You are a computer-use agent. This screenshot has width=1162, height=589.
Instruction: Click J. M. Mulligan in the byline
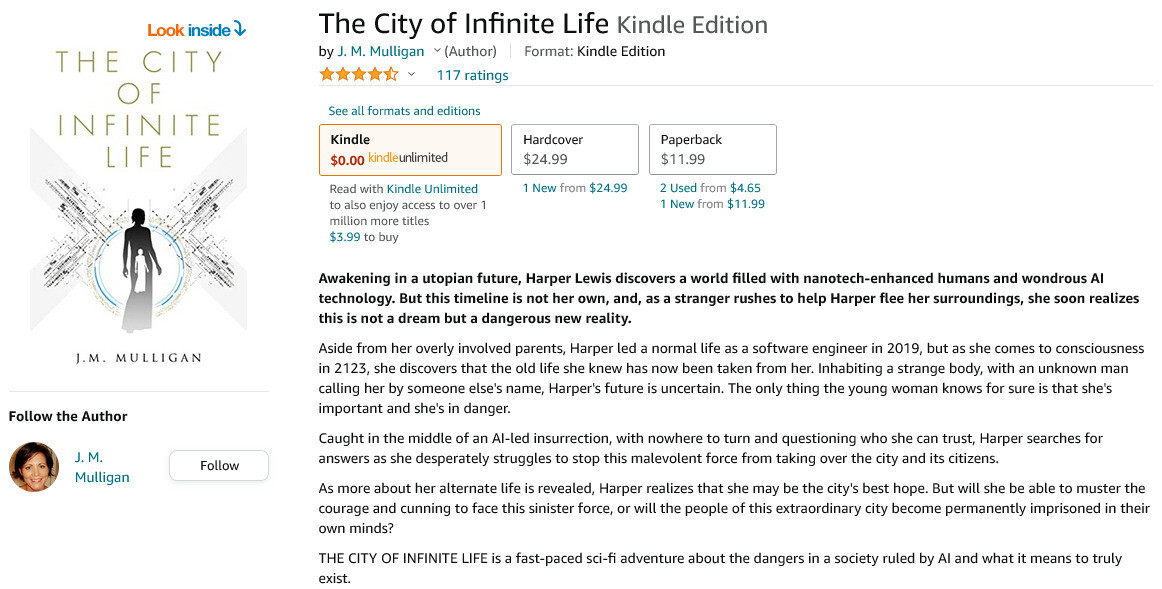coord(381,51)
